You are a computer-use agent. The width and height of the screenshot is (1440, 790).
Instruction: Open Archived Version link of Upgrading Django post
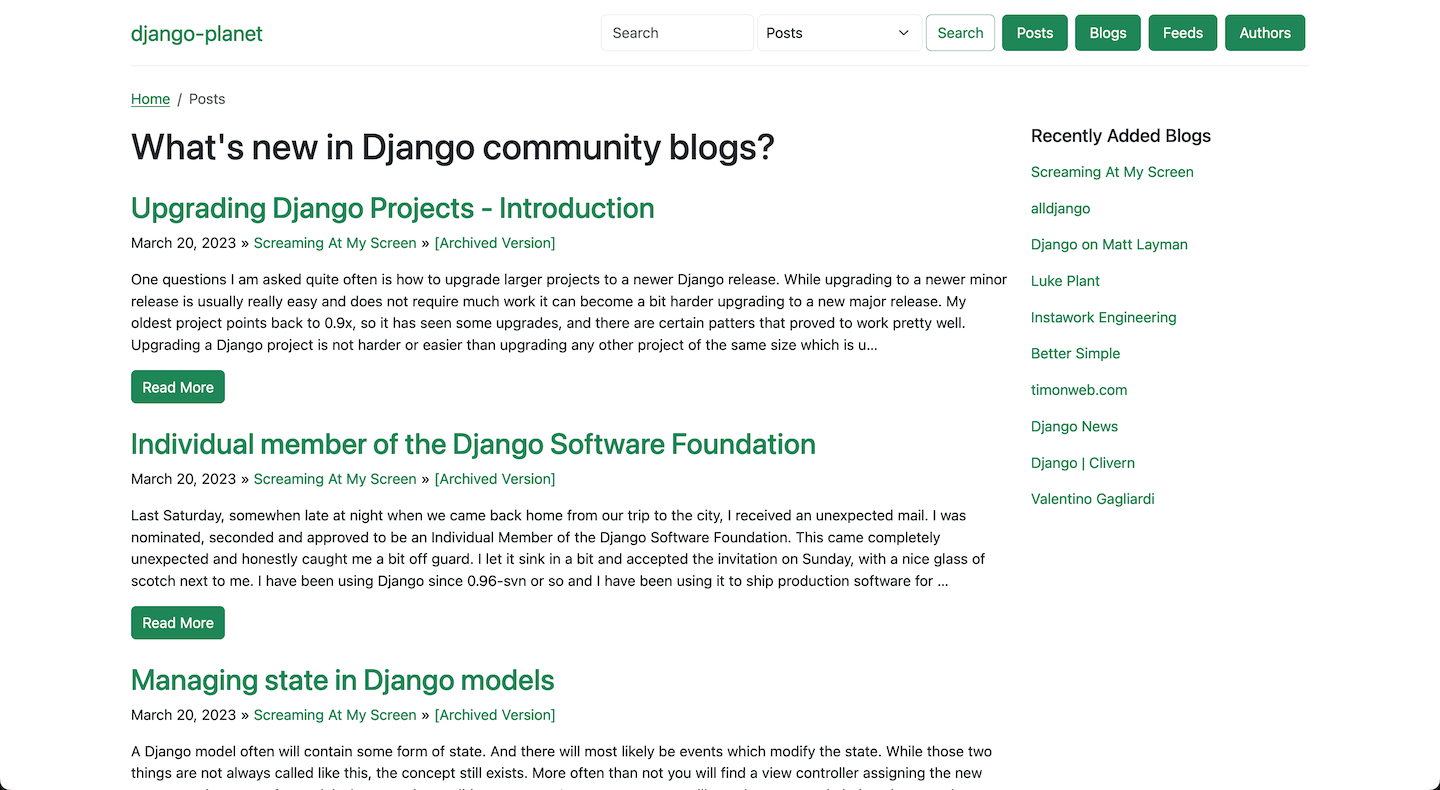point(494,243)
